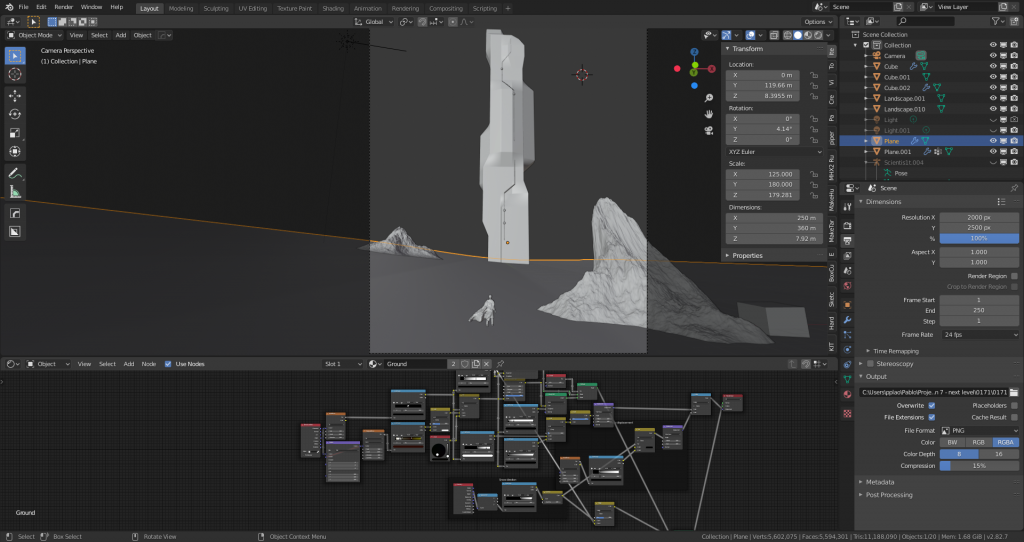Select RGB color mode button

(978, 442)
